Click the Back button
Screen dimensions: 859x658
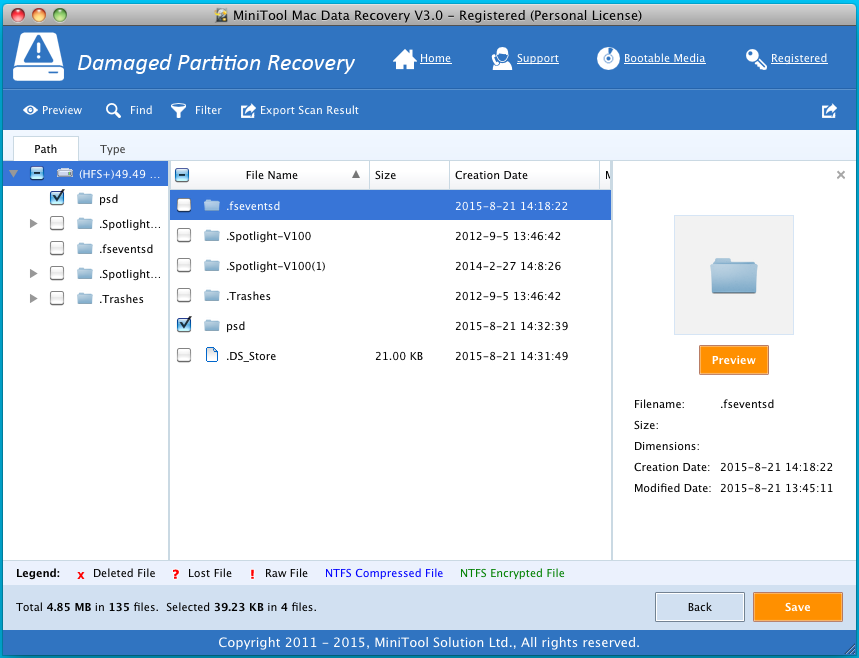(700, 606)
